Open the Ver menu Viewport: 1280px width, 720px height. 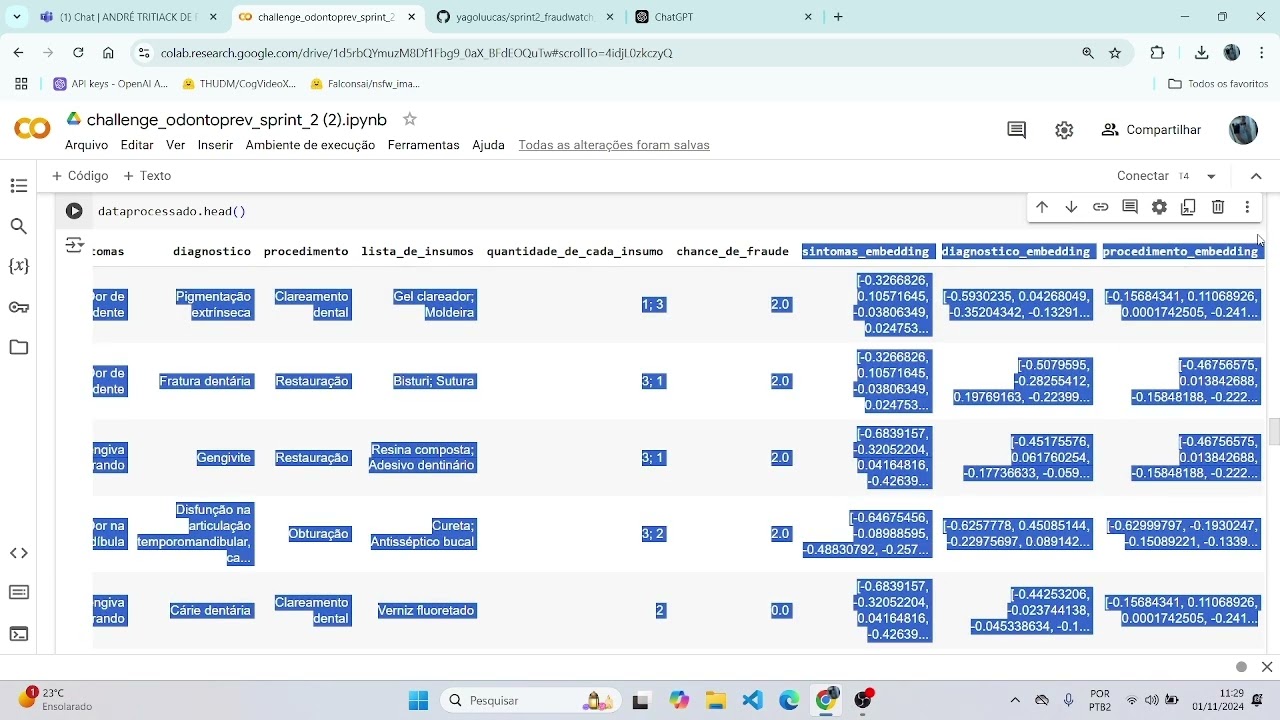(176, 145)
